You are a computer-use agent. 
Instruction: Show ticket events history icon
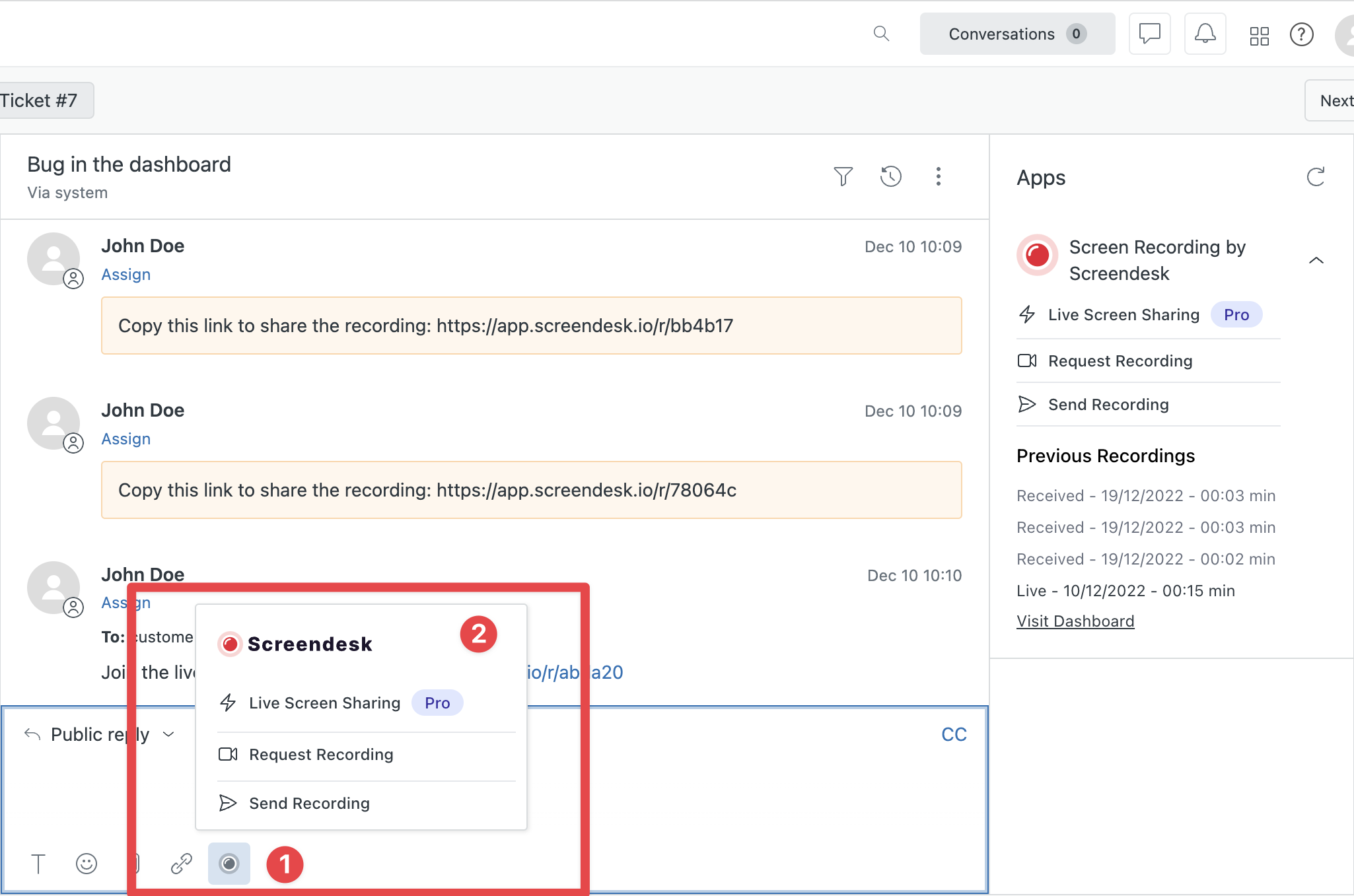(890, 176)
